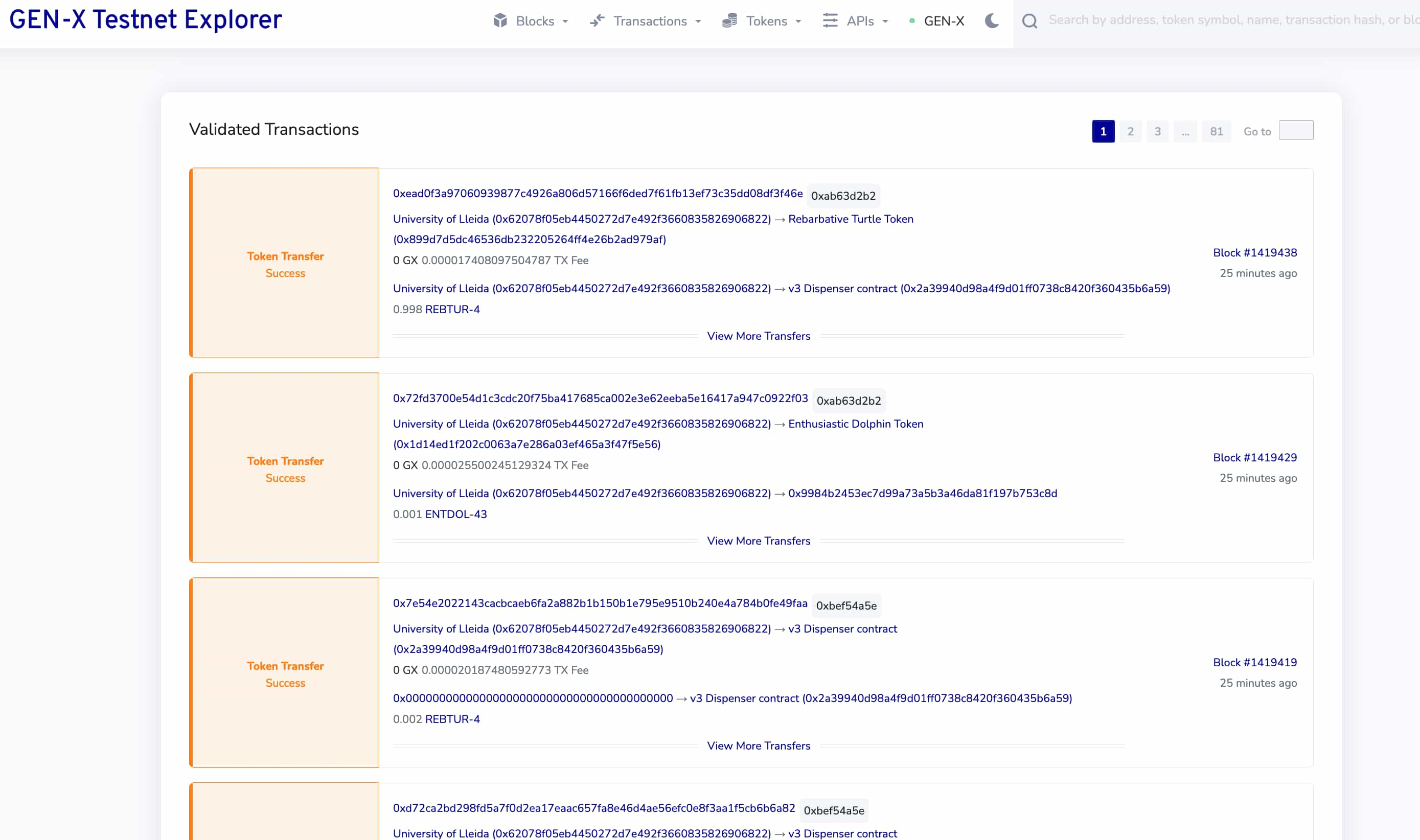Viewport: 1420px width, 840px height.
Task: View More Transfers on first transaction
Action: [758, 335]
